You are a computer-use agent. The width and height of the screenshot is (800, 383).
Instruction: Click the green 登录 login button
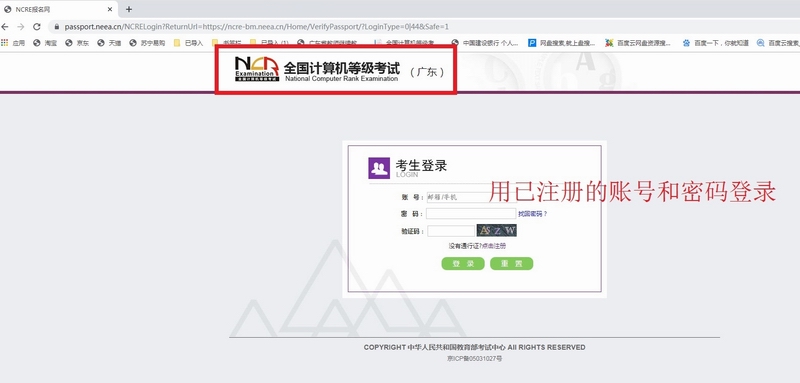[x=463, y=264]
